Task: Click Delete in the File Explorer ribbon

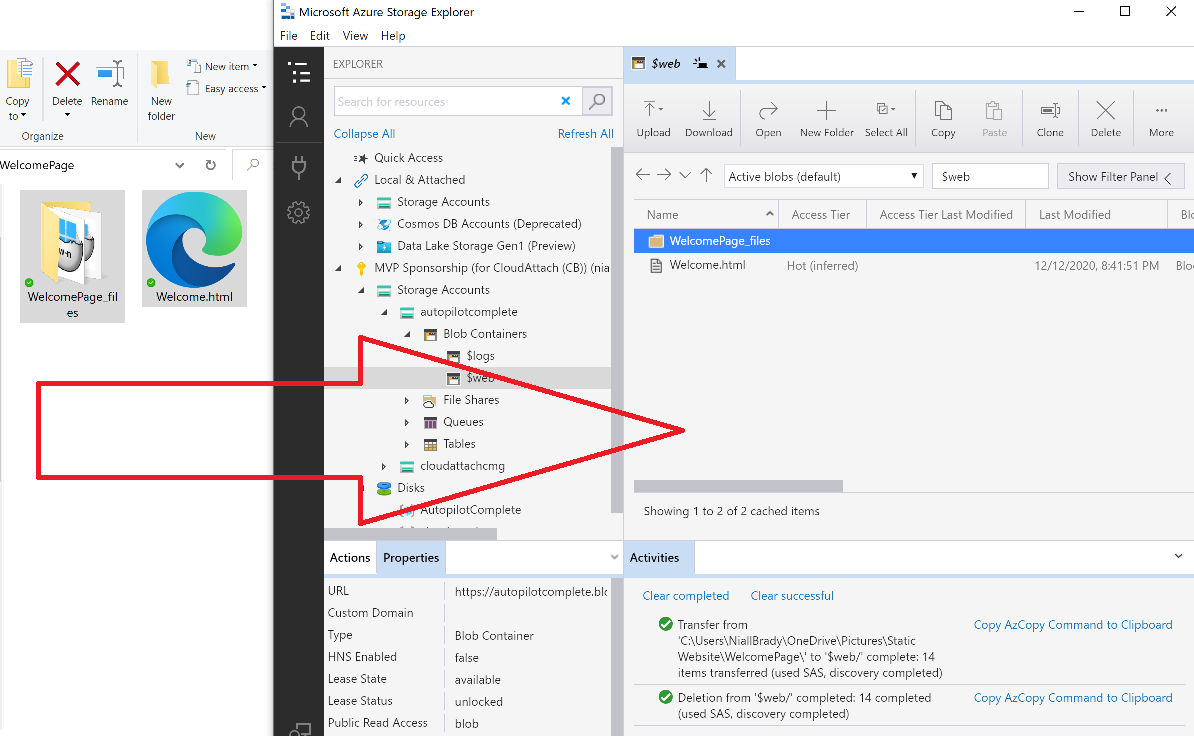Action: coord(67,88)
